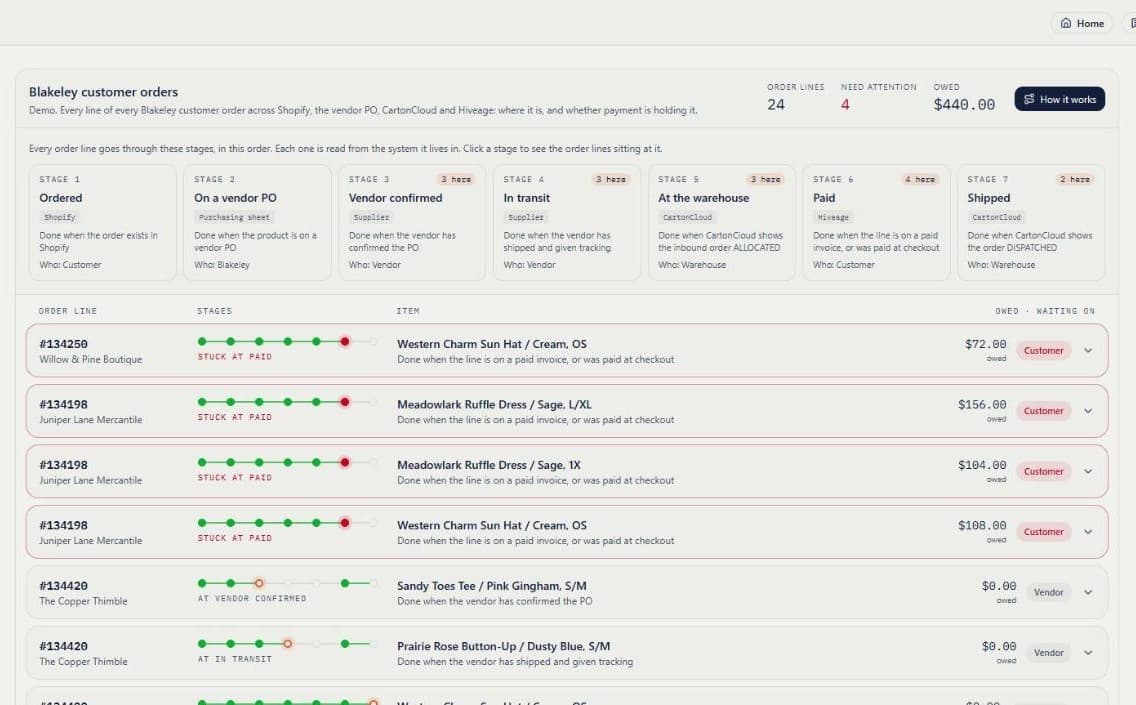Click the Owed total $440.00

[964, 105]
